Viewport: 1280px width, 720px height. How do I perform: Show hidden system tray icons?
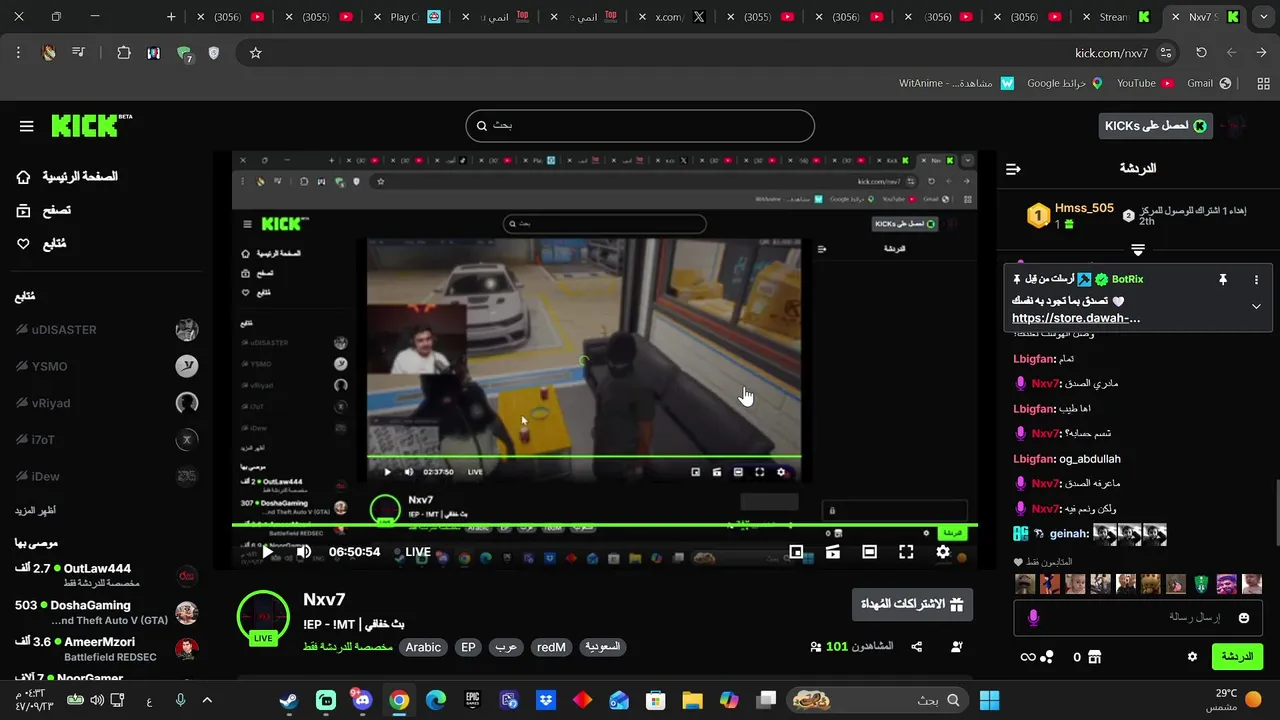point(207,700)
